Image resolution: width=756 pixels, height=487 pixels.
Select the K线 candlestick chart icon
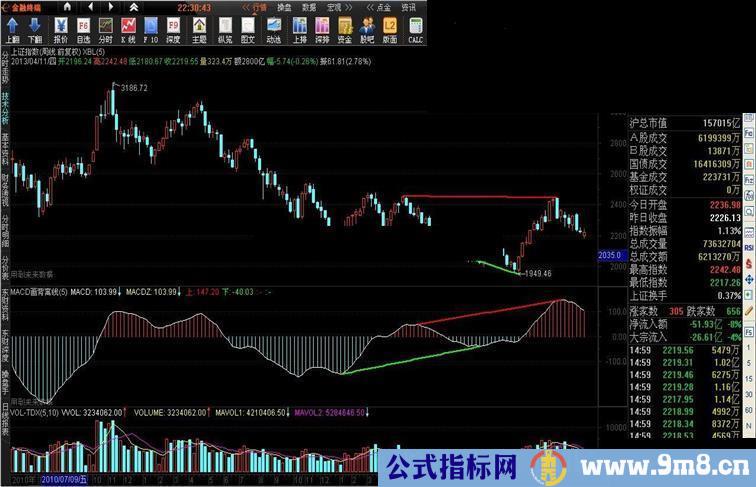(128, 30)
